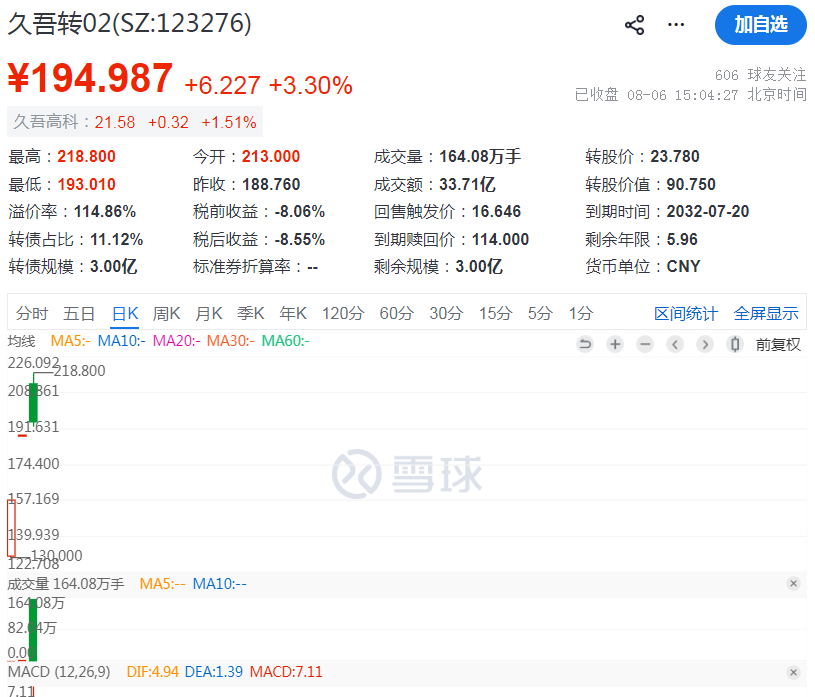Select the 季K chart tab
The height and width of the screenshot is (697, 815).
pos(251,313)
